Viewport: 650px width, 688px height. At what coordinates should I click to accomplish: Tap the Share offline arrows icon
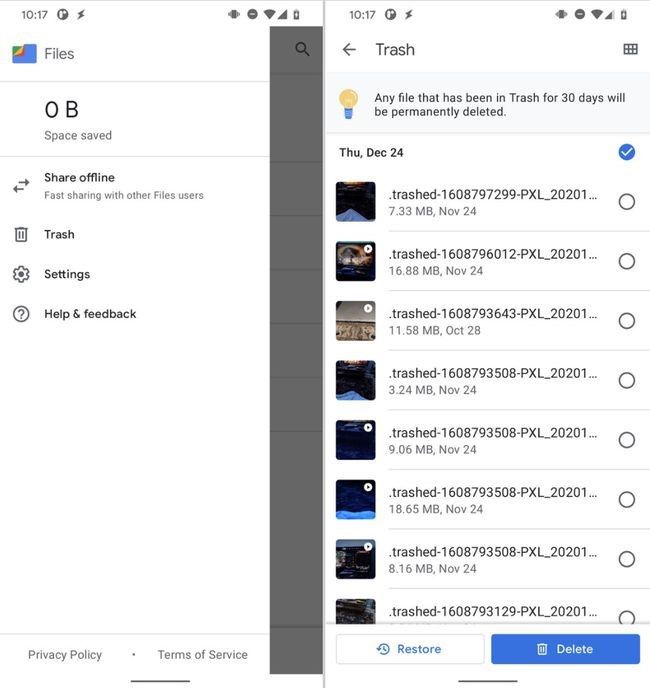[x=21, y=186]
